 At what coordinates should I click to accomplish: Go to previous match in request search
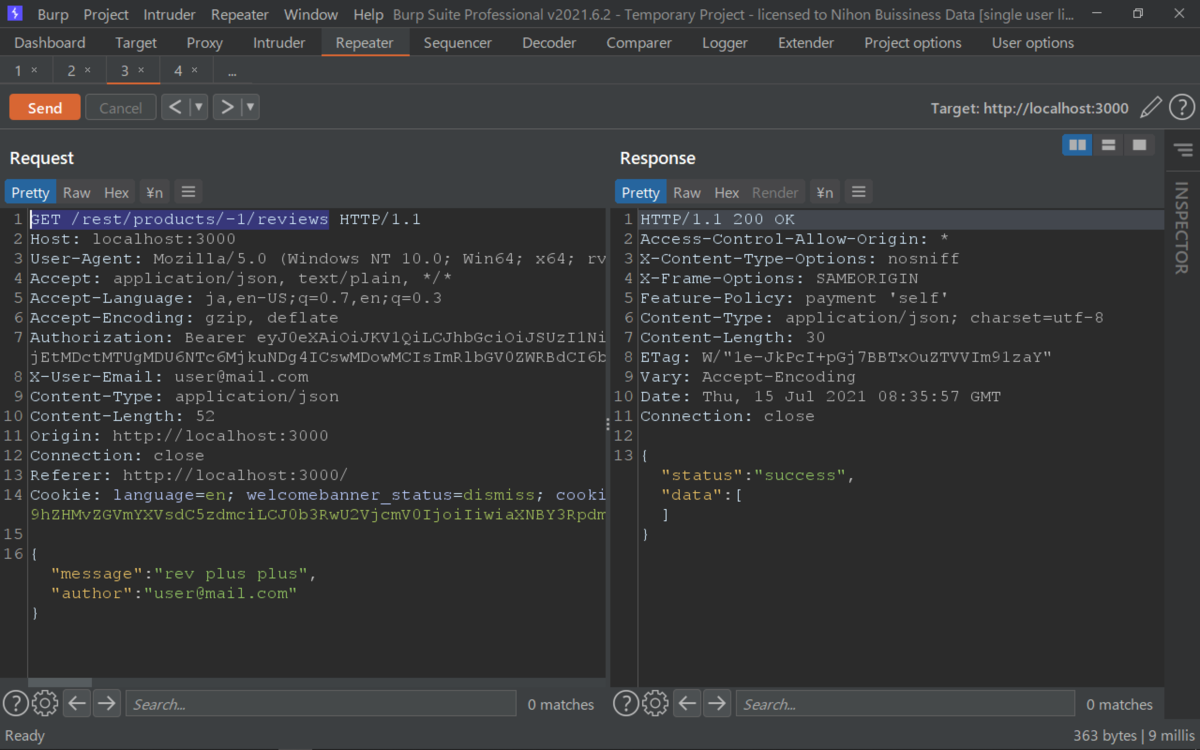[77, 703]
